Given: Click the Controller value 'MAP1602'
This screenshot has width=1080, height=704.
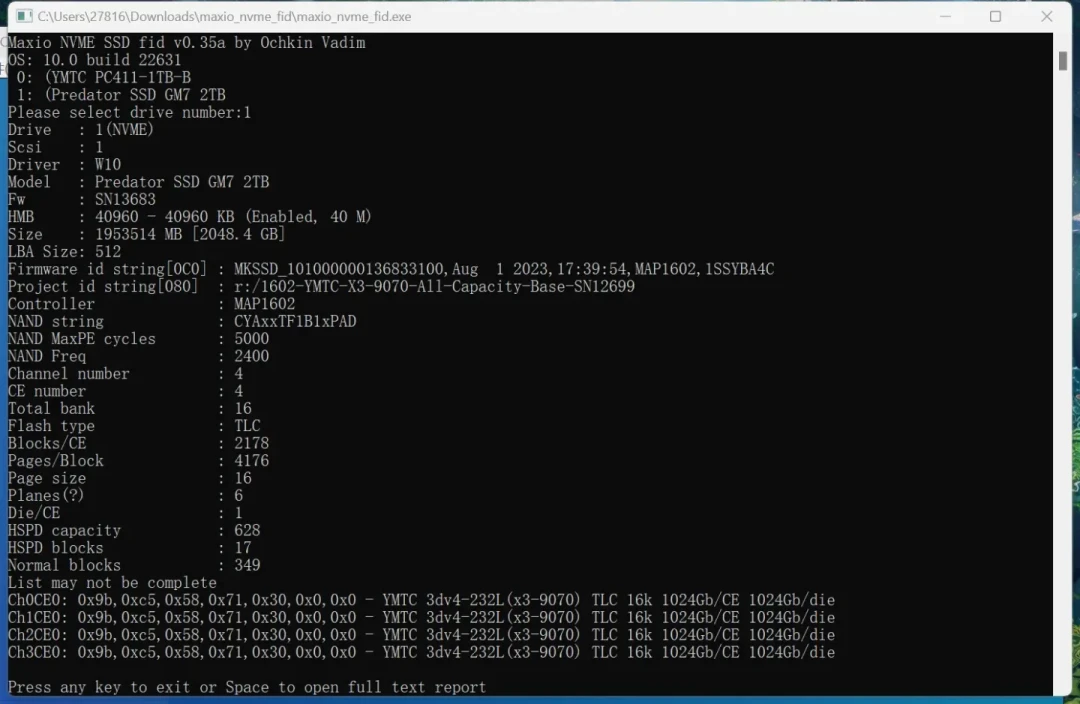Looking at the screenshot, I should 264,304.
